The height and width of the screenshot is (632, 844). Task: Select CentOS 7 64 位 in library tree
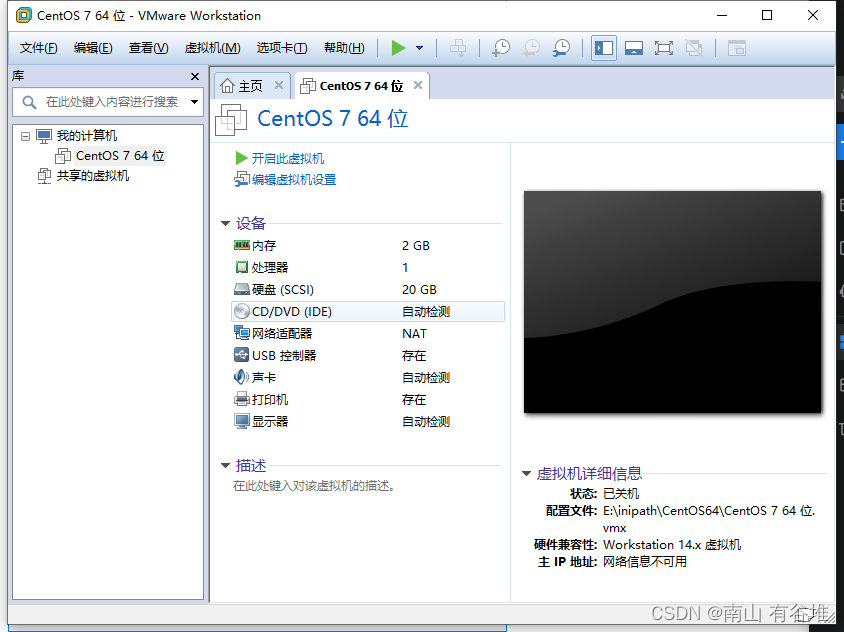click(119, 156)
